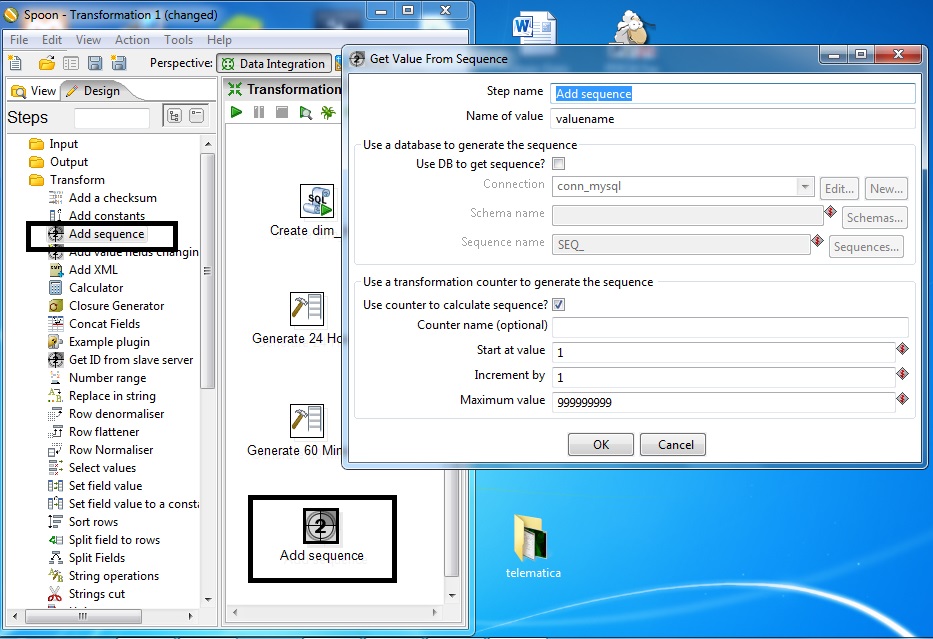Click the Maximum value field
Screen dimensions: 933x639
point(724,402)
